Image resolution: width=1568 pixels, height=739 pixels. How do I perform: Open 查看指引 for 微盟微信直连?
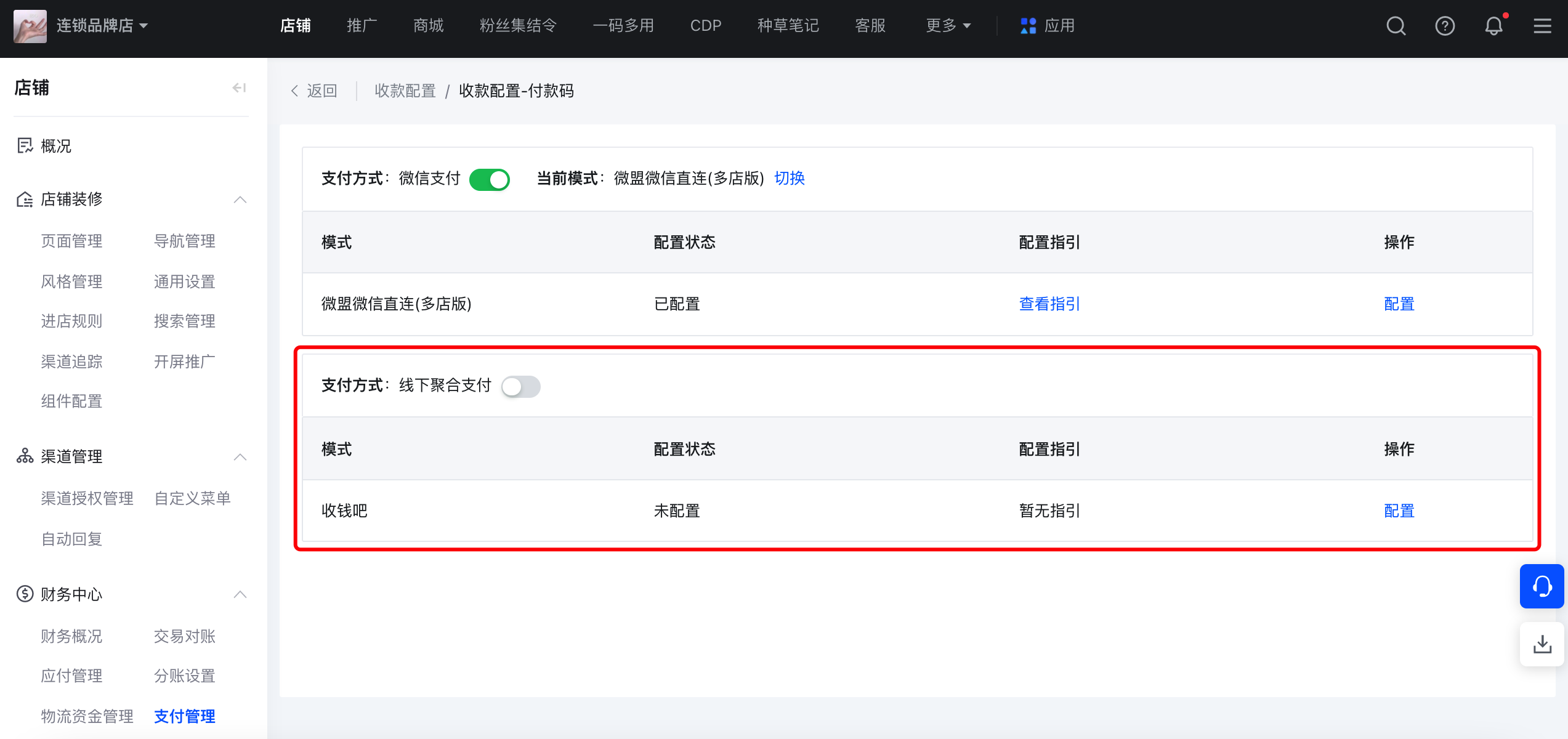pos(1048,304)
